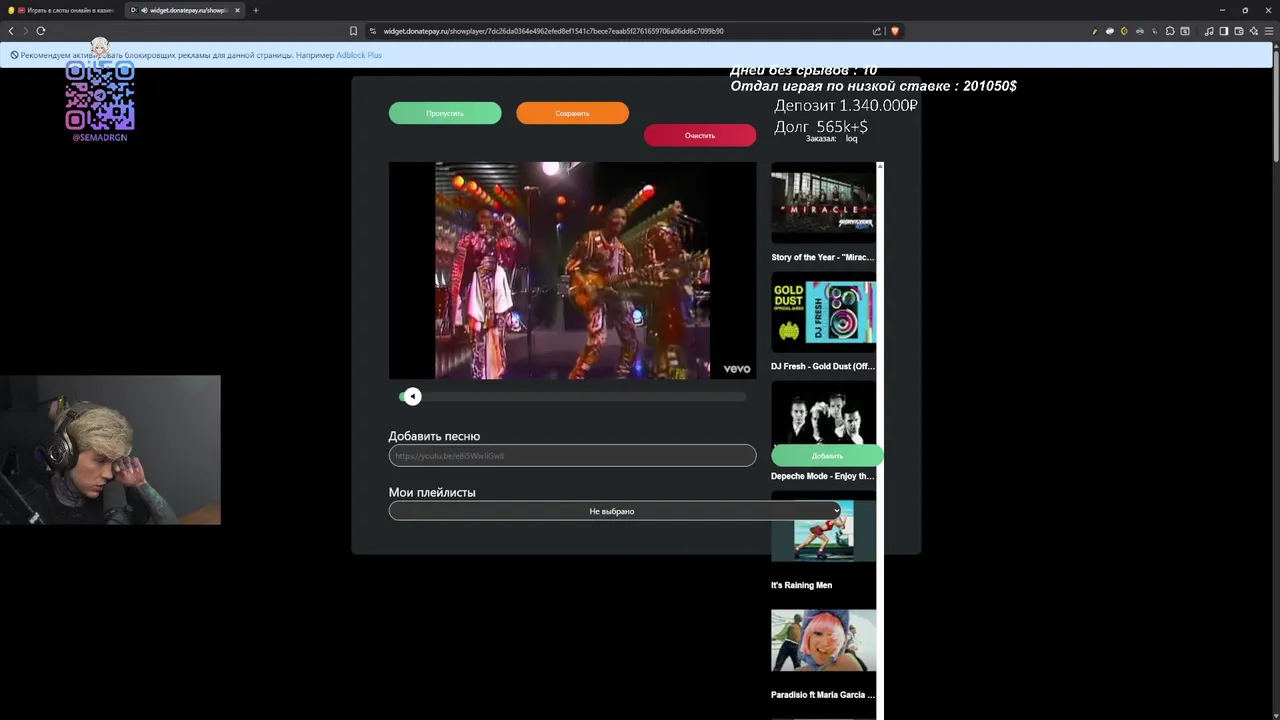Open the extensions puzzle-piece menu
The image size is (1280, 720).
(1170, 31)
